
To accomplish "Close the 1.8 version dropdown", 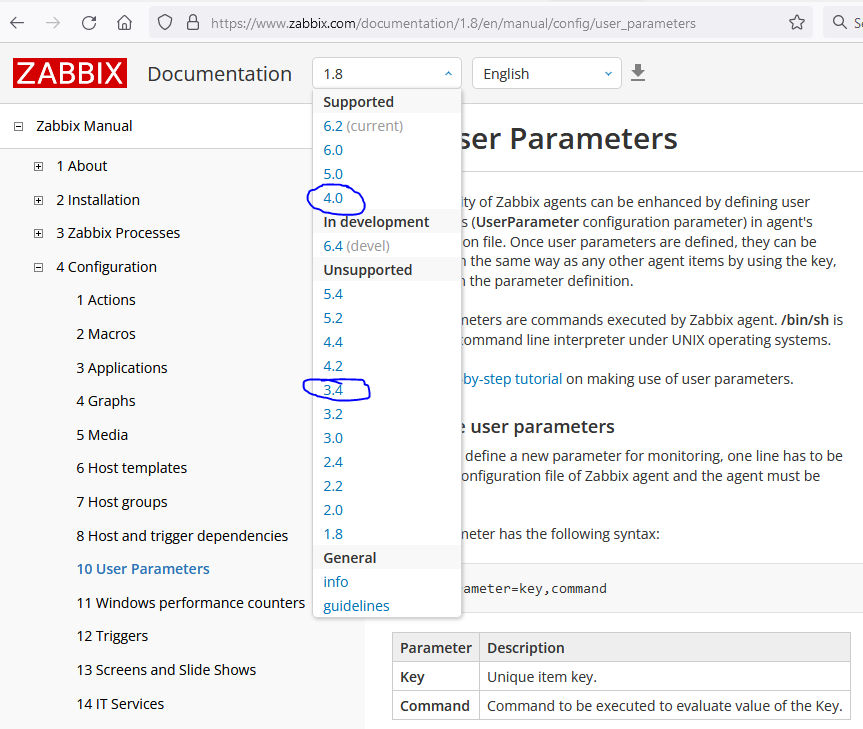I will [387, 73].
